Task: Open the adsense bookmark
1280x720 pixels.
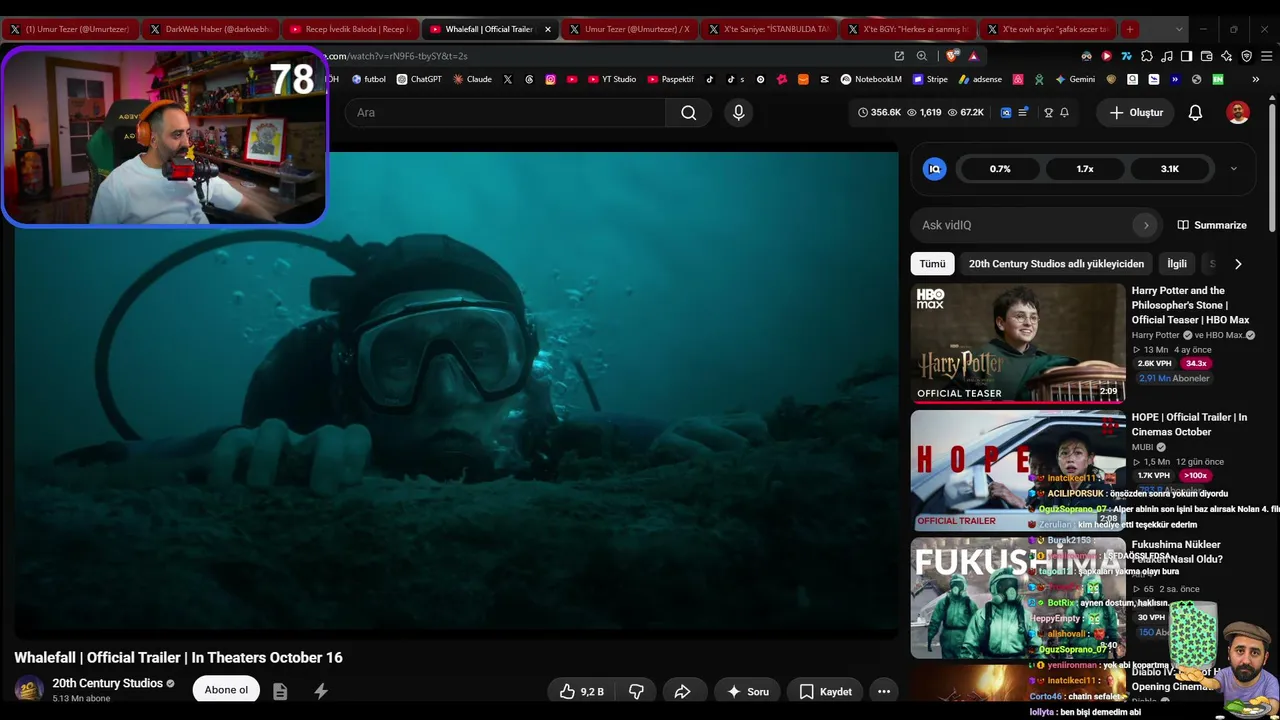Action: [980, 79]
